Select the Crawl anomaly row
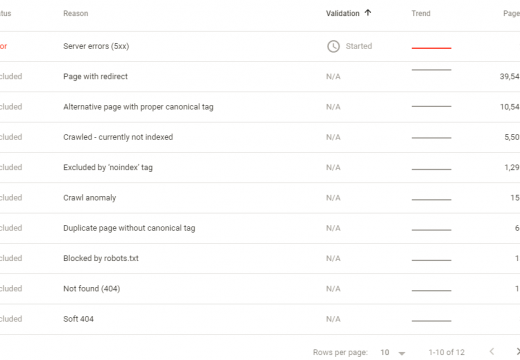 coord(260,198)
